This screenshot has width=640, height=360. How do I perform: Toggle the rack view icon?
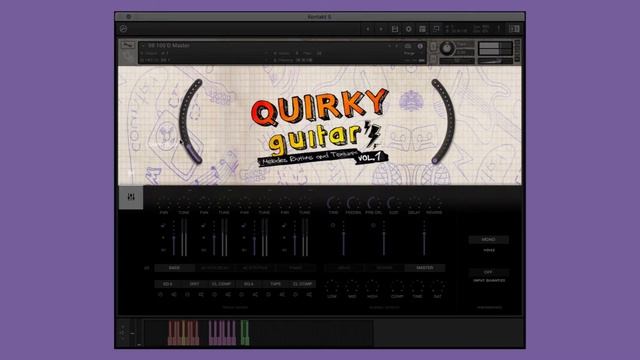coord(422,29)
